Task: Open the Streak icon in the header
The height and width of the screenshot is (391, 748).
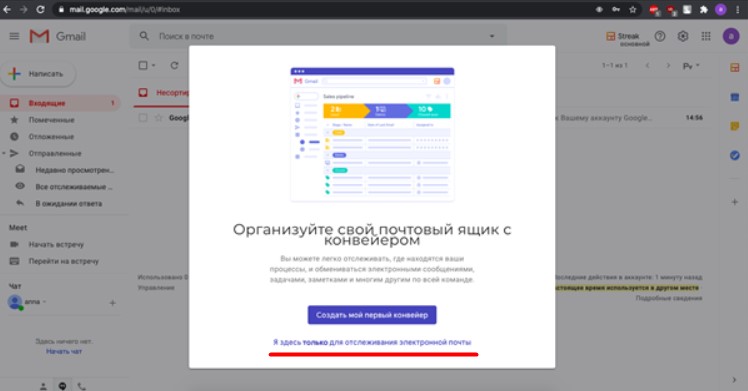Action: [x=611, y=36]
